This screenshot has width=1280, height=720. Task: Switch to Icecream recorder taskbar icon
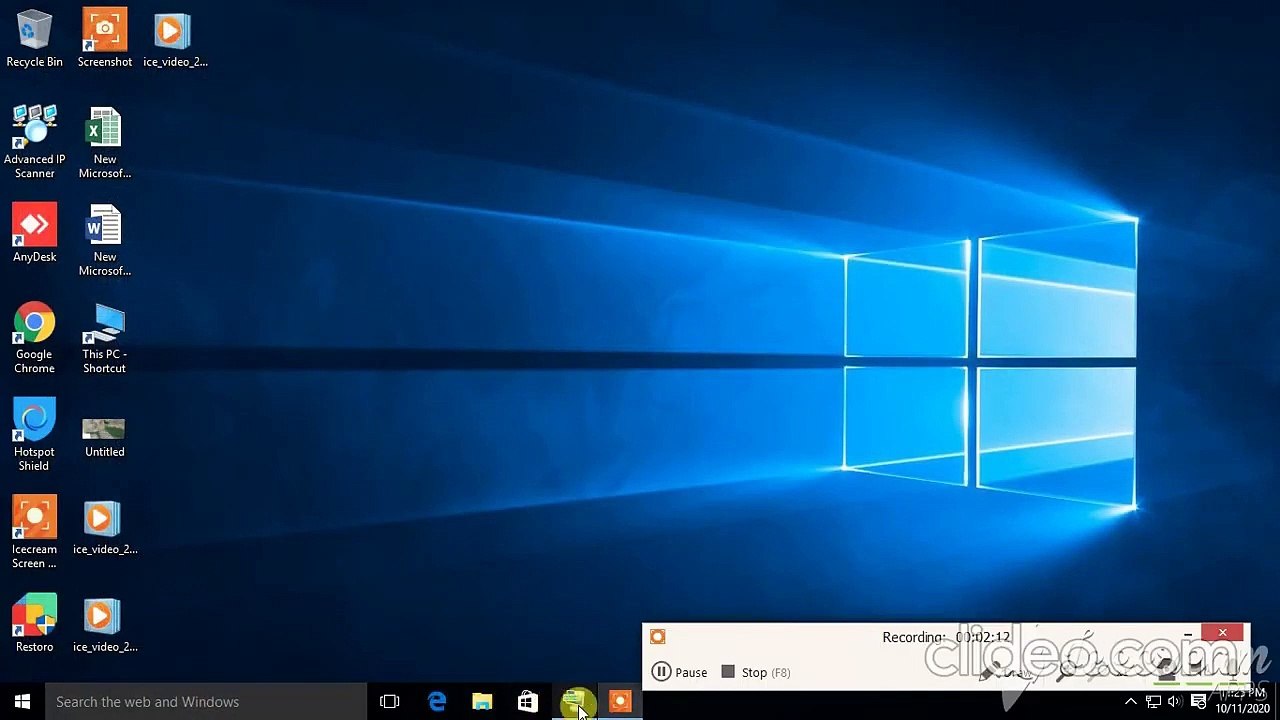tap(620, 701)
